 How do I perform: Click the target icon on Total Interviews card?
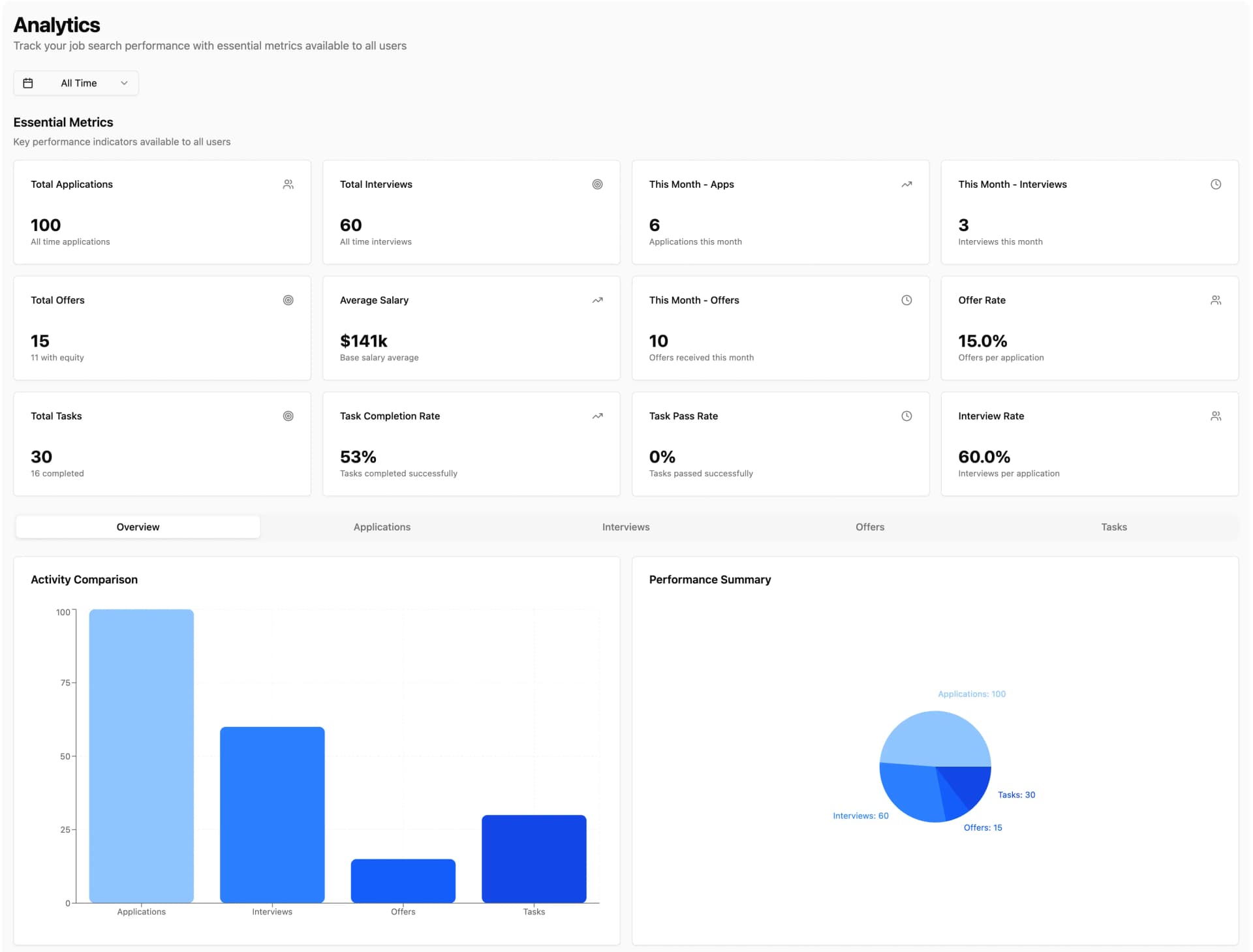pos(598,185)
